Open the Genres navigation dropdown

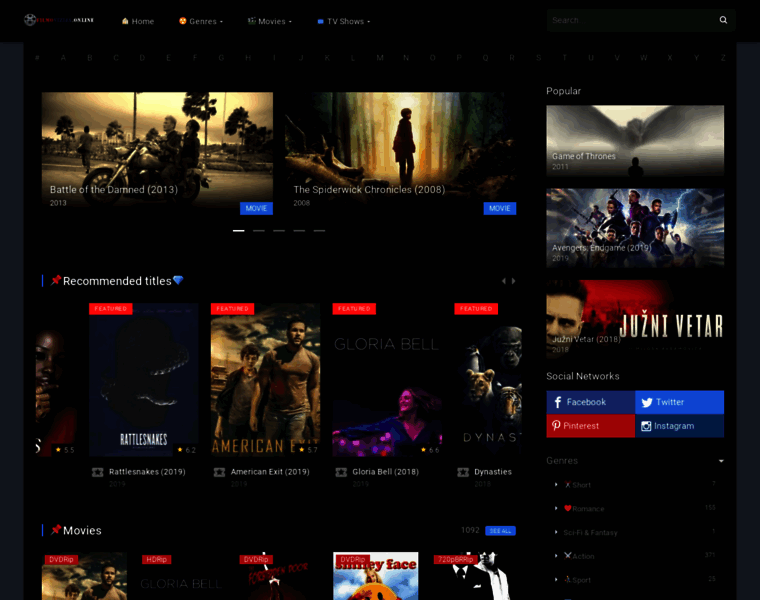click(x=201, y=21)
